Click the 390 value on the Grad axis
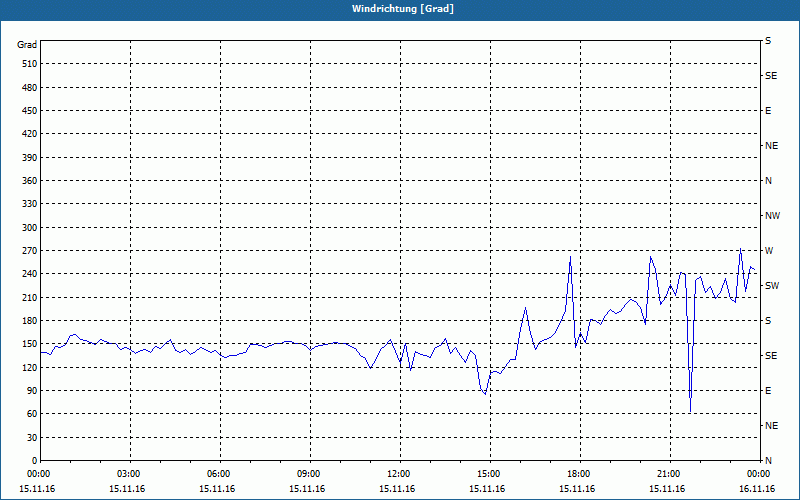Screen dimensions: 800x500 [x=30, y=157]
